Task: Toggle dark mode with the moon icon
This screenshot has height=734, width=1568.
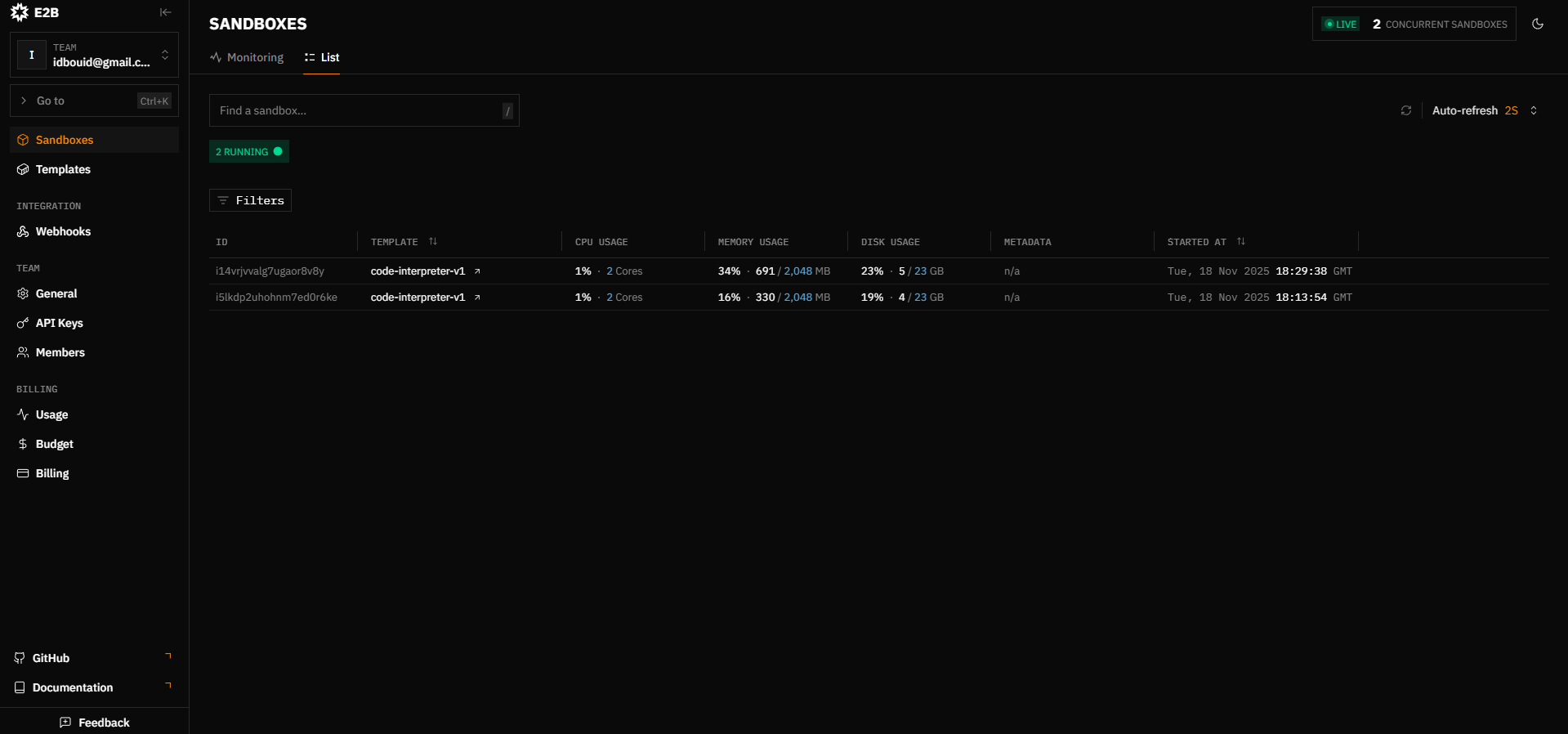Action: pyautogui.click(x=1538, y=24)
